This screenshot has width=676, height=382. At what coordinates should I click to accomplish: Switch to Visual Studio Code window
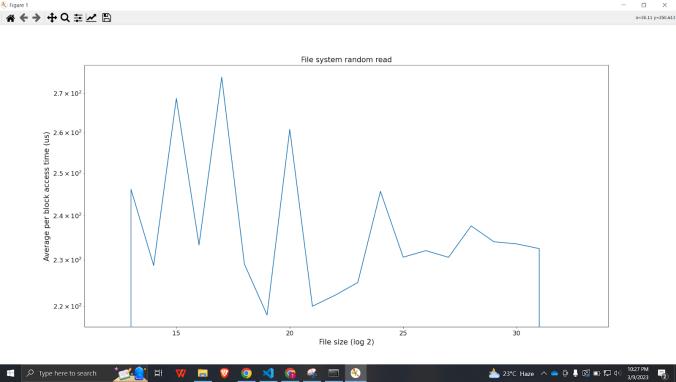(268, 373)
